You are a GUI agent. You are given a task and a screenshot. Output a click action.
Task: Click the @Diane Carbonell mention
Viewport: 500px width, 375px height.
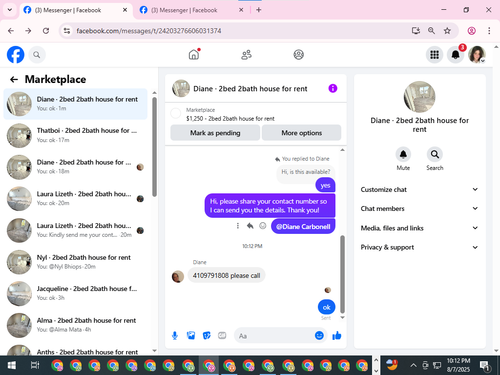(303, 226)
